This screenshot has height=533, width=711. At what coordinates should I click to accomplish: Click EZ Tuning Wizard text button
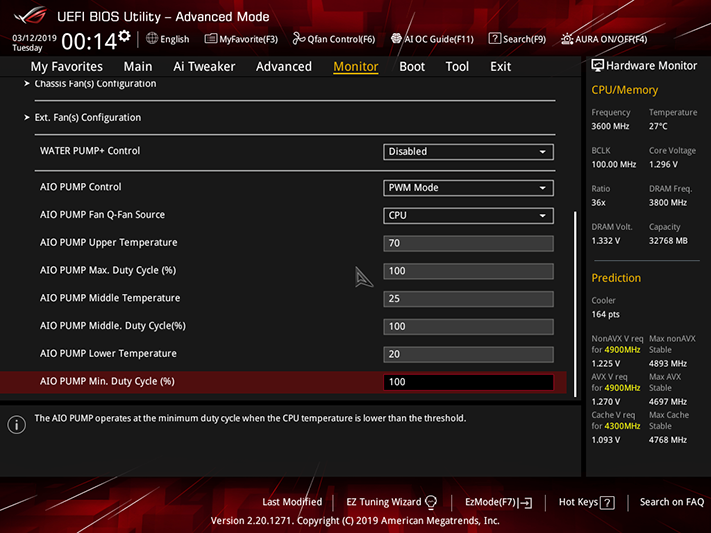(384, 502)
